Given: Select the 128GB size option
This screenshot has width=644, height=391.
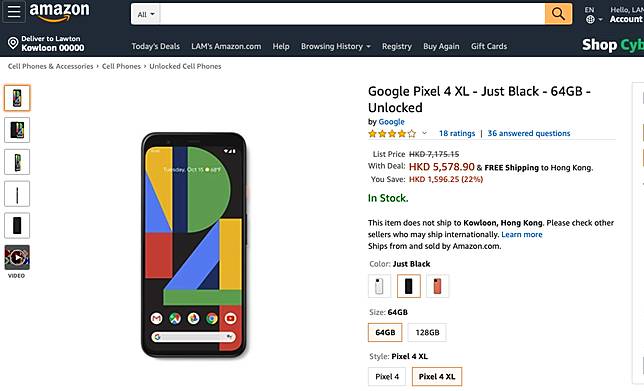Looking at the screenshot, I should click(x=427, y=332).
